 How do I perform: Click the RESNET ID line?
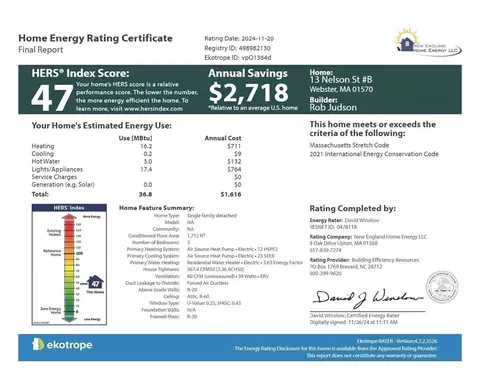pos(333,227)
